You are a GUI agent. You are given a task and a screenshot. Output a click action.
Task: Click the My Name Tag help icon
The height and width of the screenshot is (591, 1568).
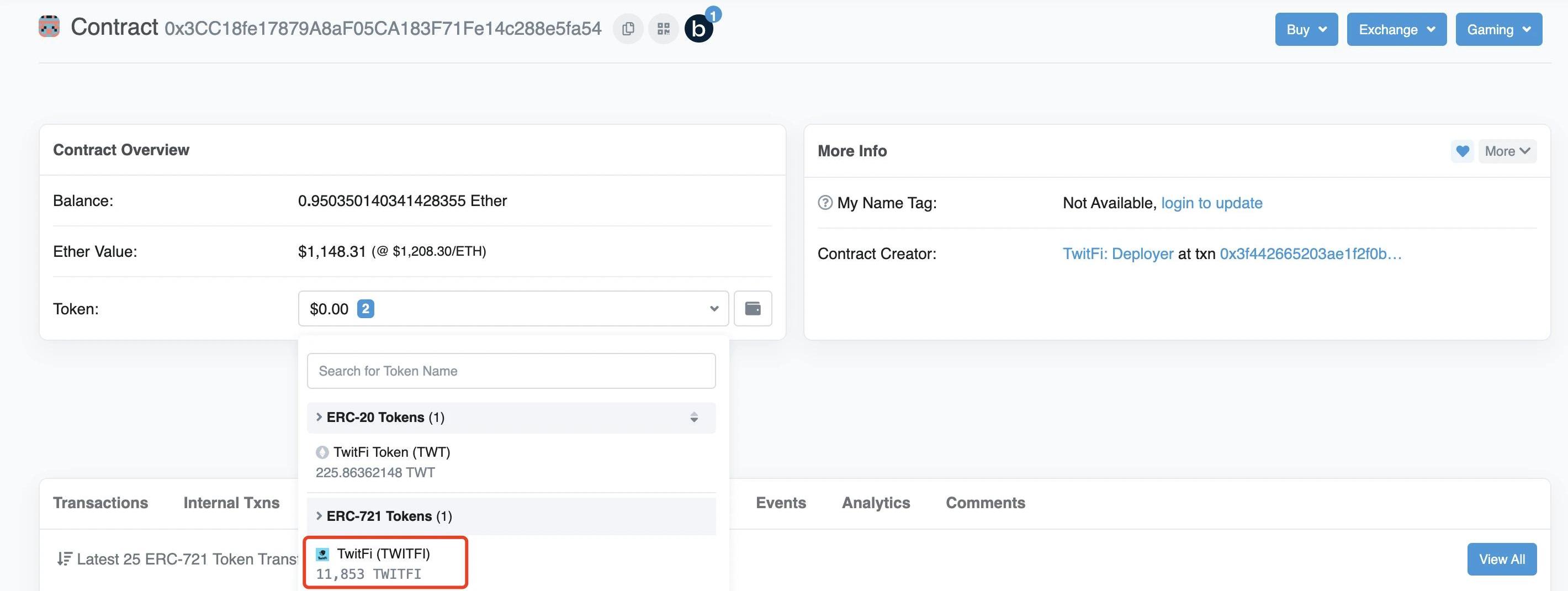(x=825, y=203)
